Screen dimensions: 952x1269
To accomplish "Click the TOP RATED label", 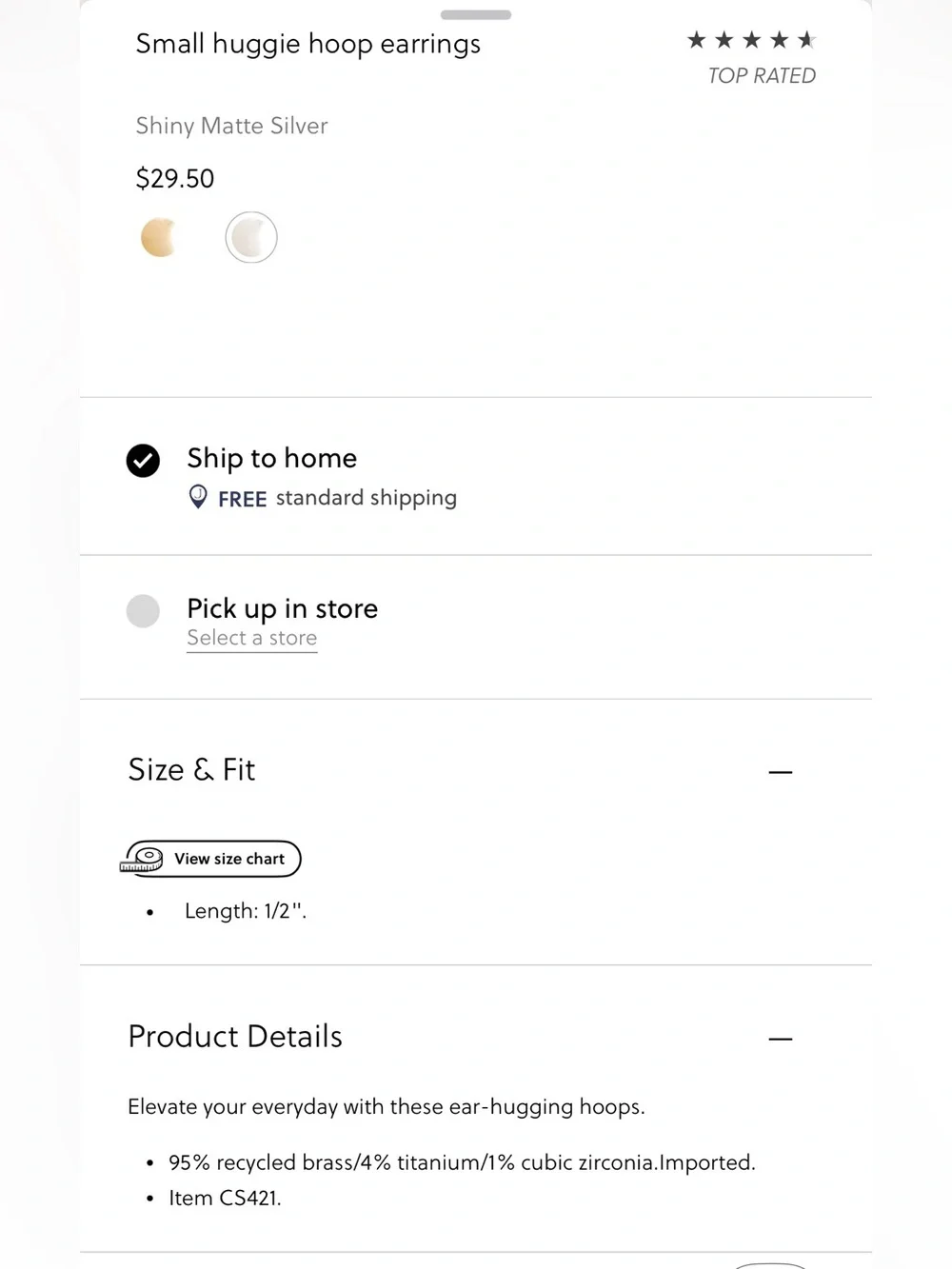I will coord(762,75).
